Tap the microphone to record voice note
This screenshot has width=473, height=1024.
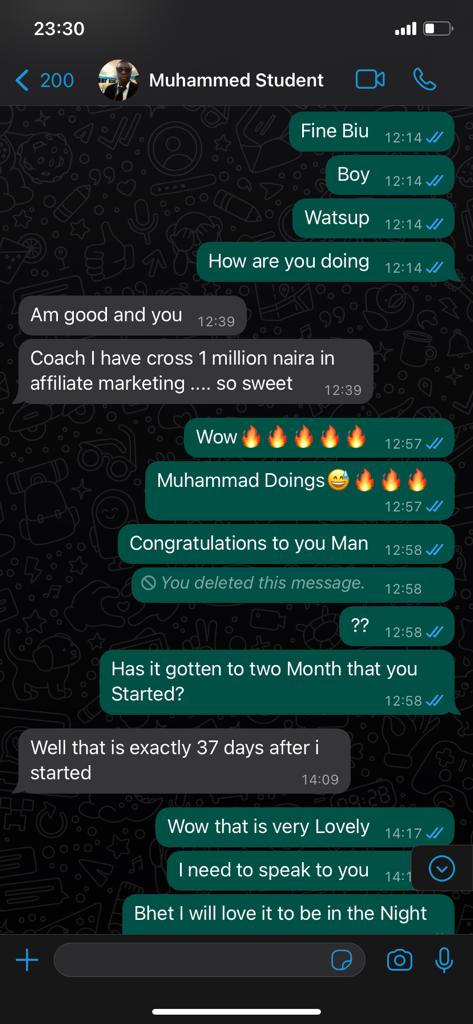point(444,960)
